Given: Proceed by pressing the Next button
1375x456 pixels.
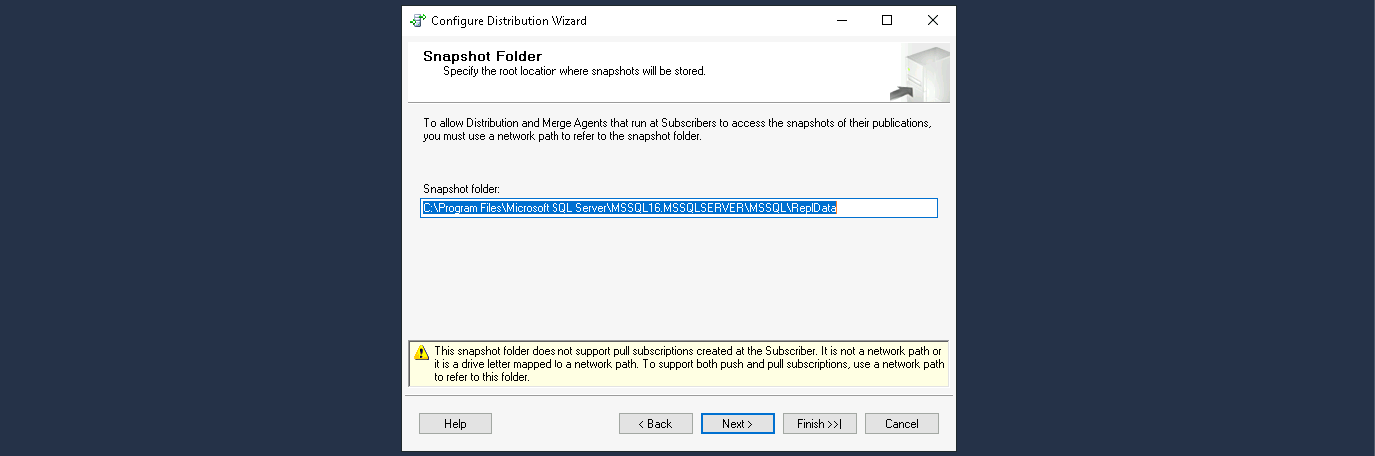Looking at the screenshot, I should (737, 424).
